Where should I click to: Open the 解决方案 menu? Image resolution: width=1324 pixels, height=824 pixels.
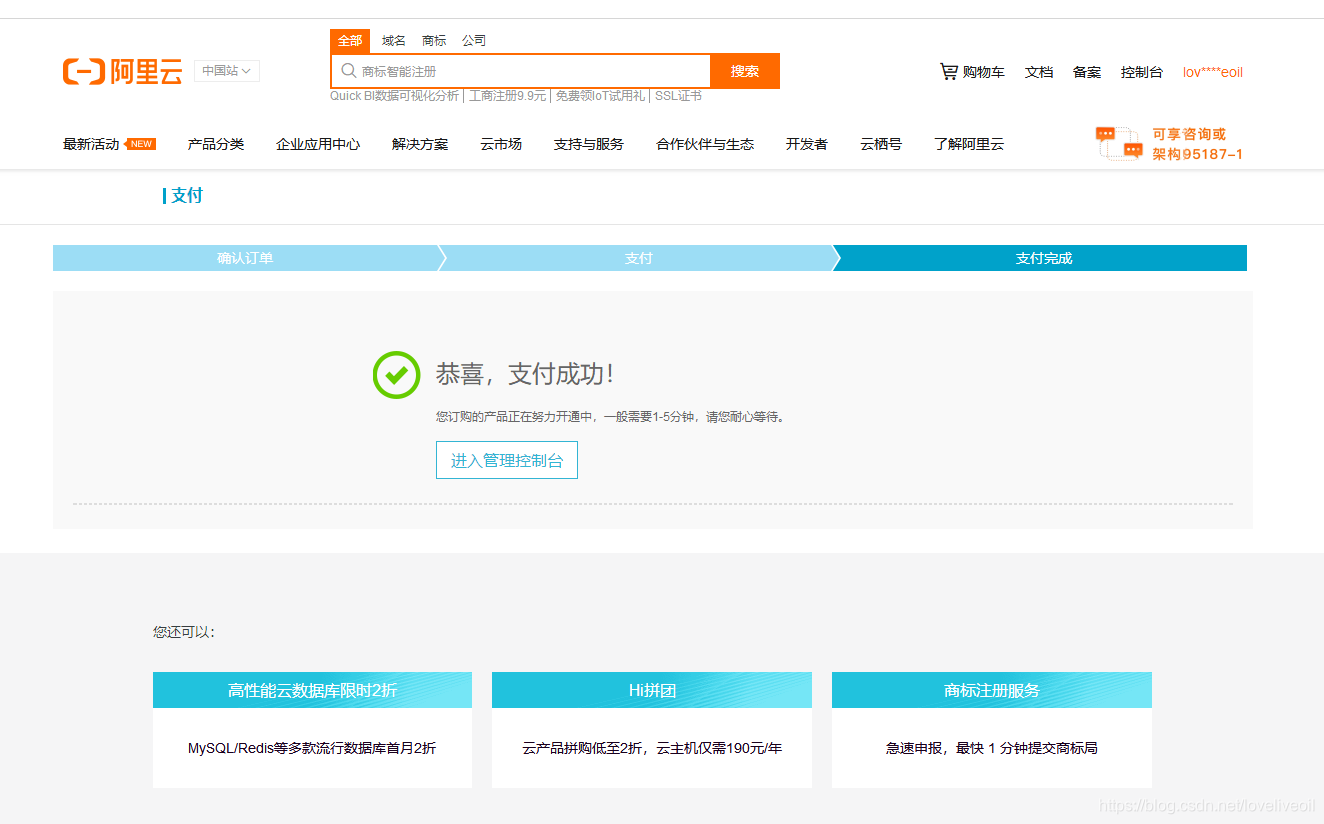click(420, 144)
